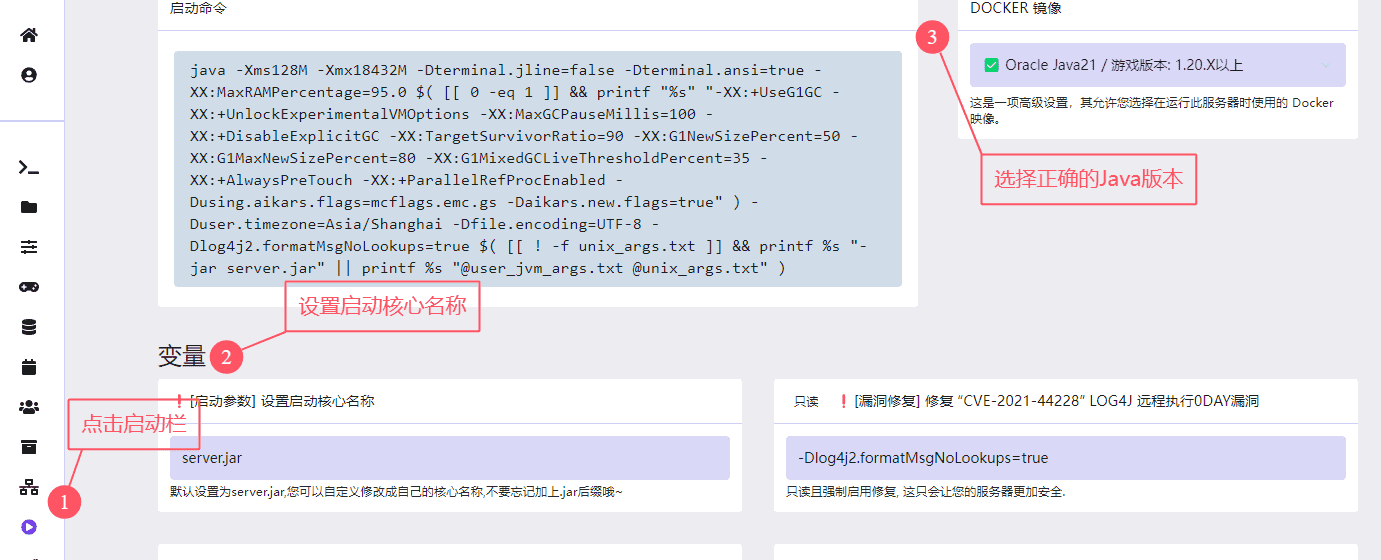The image size is (1381, 560).
Task: Click the read-only -Dlog4j2.formatMsgNoLookups=true field
Action: pyautogui.click(x=1066, y=458)
